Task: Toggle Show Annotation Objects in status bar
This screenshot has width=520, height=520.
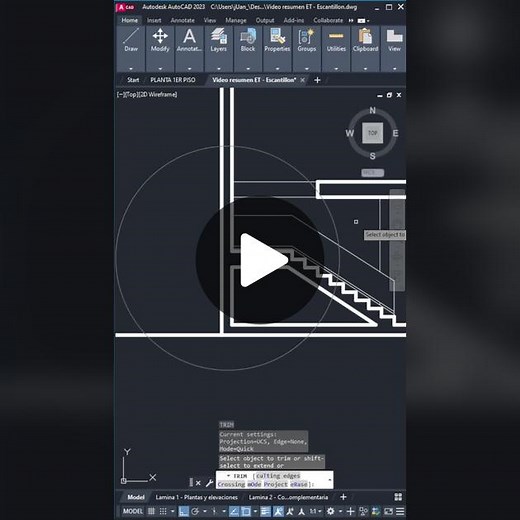Action: [278, 511]
